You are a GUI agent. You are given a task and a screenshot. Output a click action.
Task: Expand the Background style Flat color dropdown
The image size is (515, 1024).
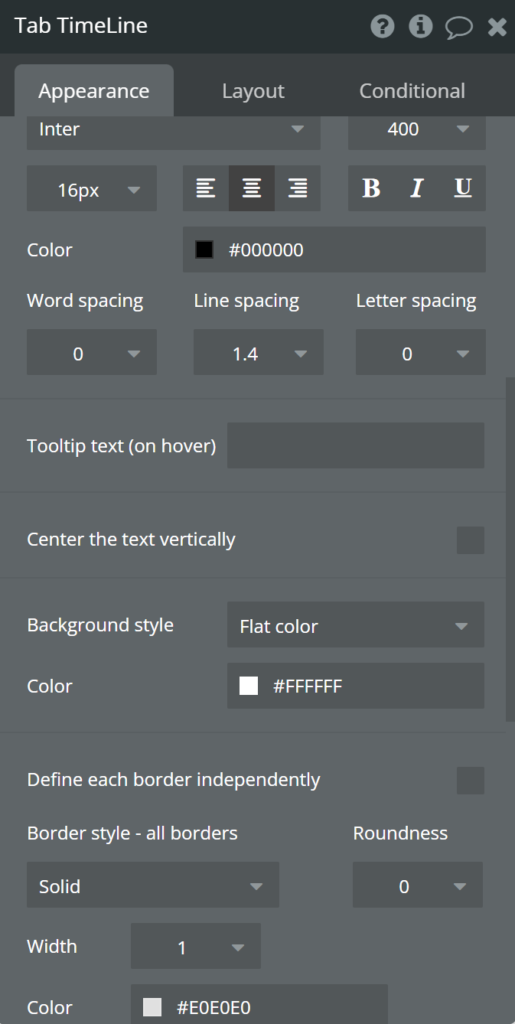(x=356, y=625)
